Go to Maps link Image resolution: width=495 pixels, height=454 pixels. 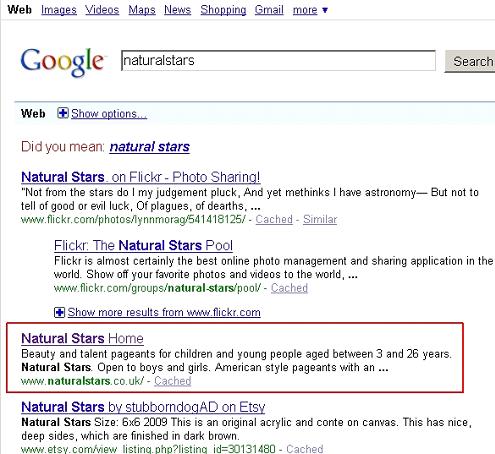pyautogui.click(x=142, y=10)
